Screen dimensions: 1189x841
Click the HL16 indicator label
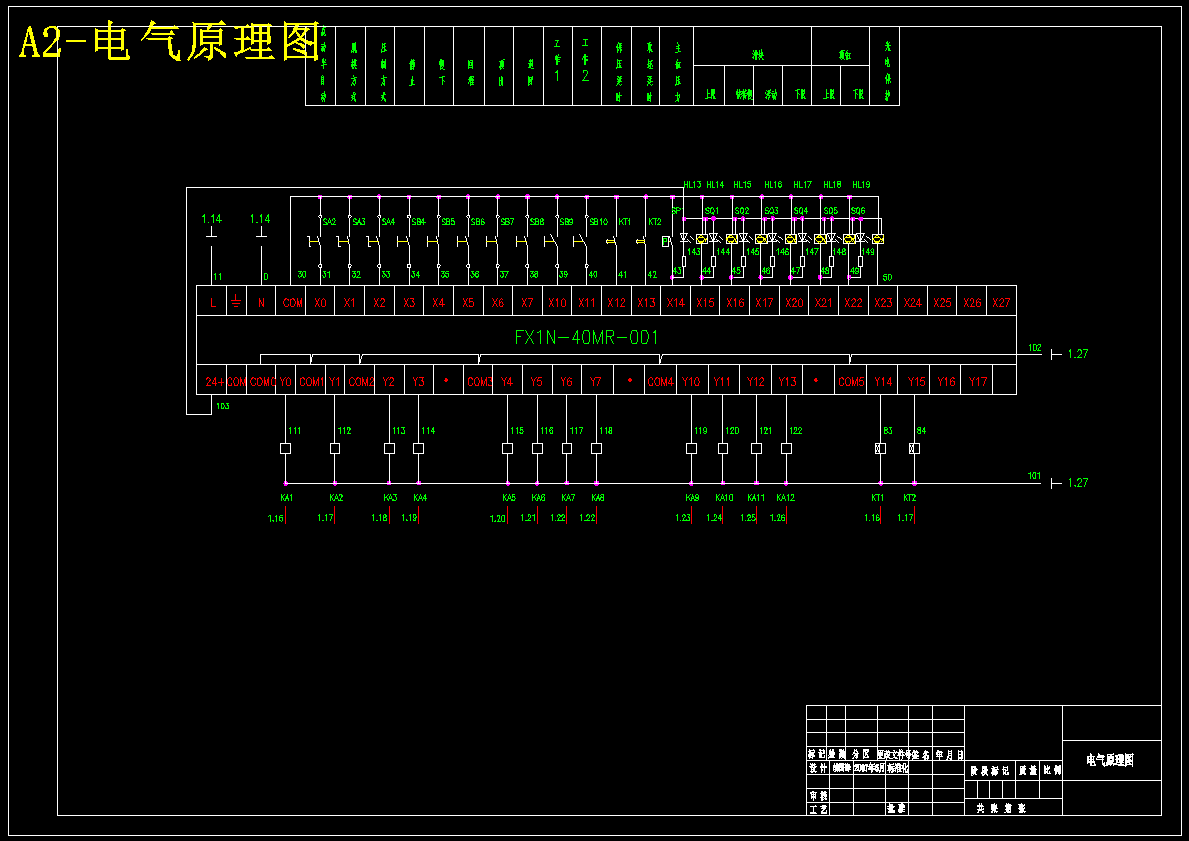(773, 184)
